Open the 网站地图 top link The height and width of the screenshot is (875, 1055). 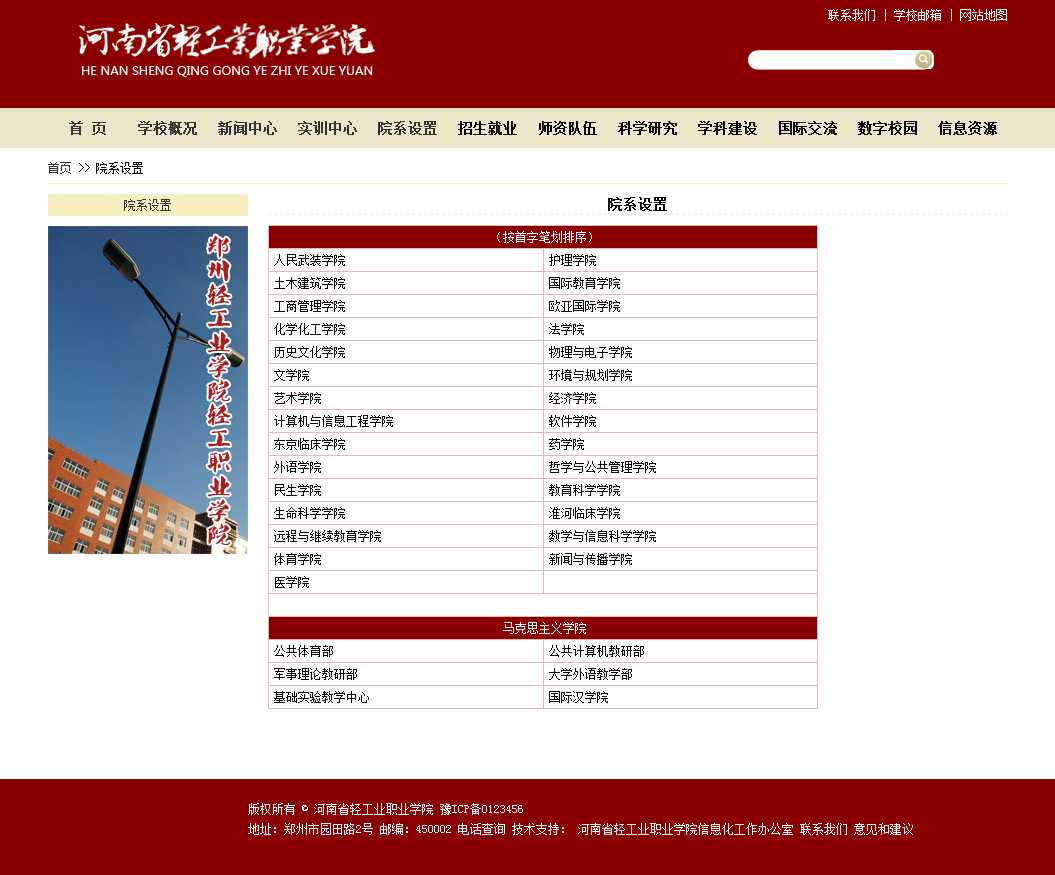click(x=983, y=15)
